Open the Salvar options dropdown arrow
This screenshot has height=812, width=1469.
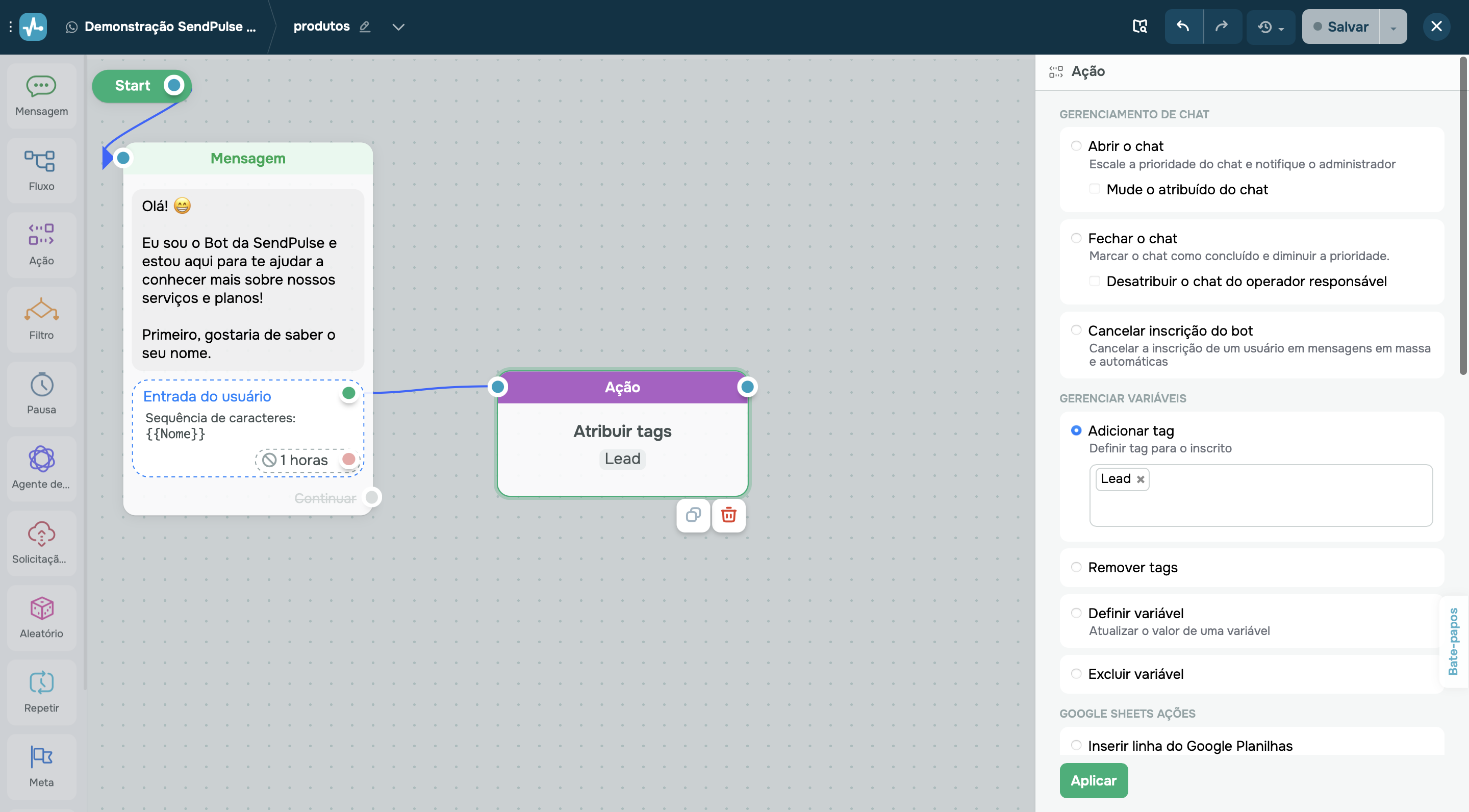tap(1393, 27)
